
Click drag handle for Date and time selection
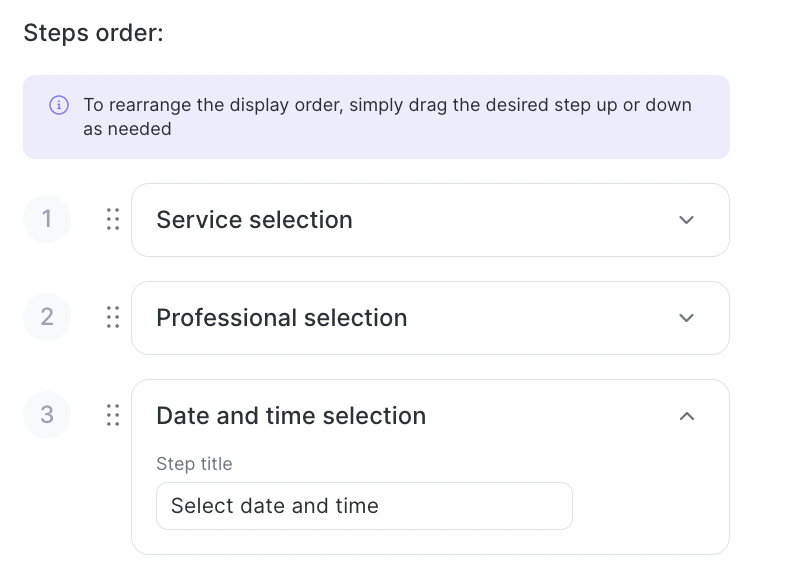[x=113, y=416]
